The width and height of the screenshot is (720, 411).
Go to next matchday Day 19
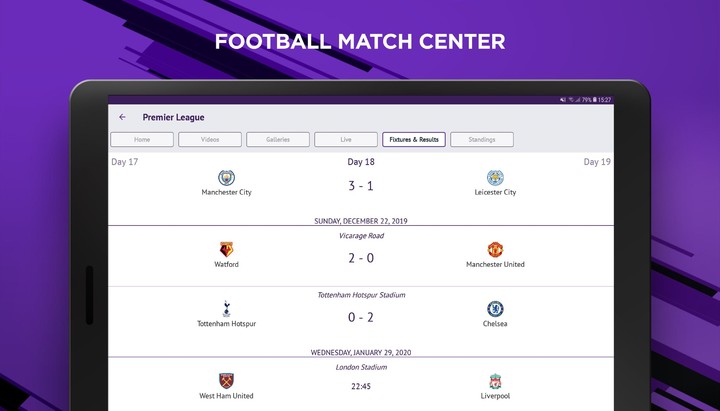pyautogui.click(x=597, y=162)
